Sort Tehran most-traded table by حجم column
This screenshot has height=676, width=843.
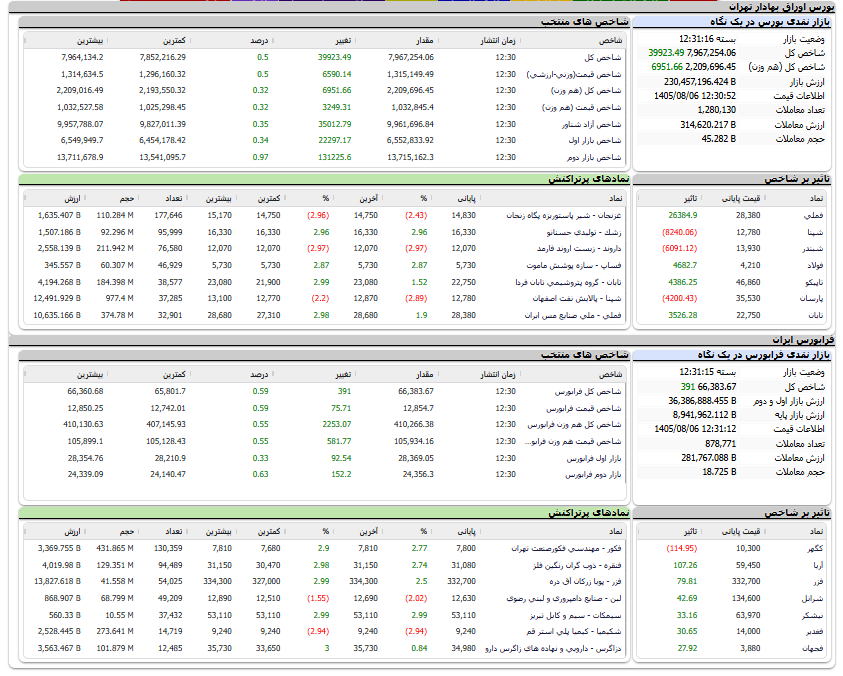click(126, 199)
